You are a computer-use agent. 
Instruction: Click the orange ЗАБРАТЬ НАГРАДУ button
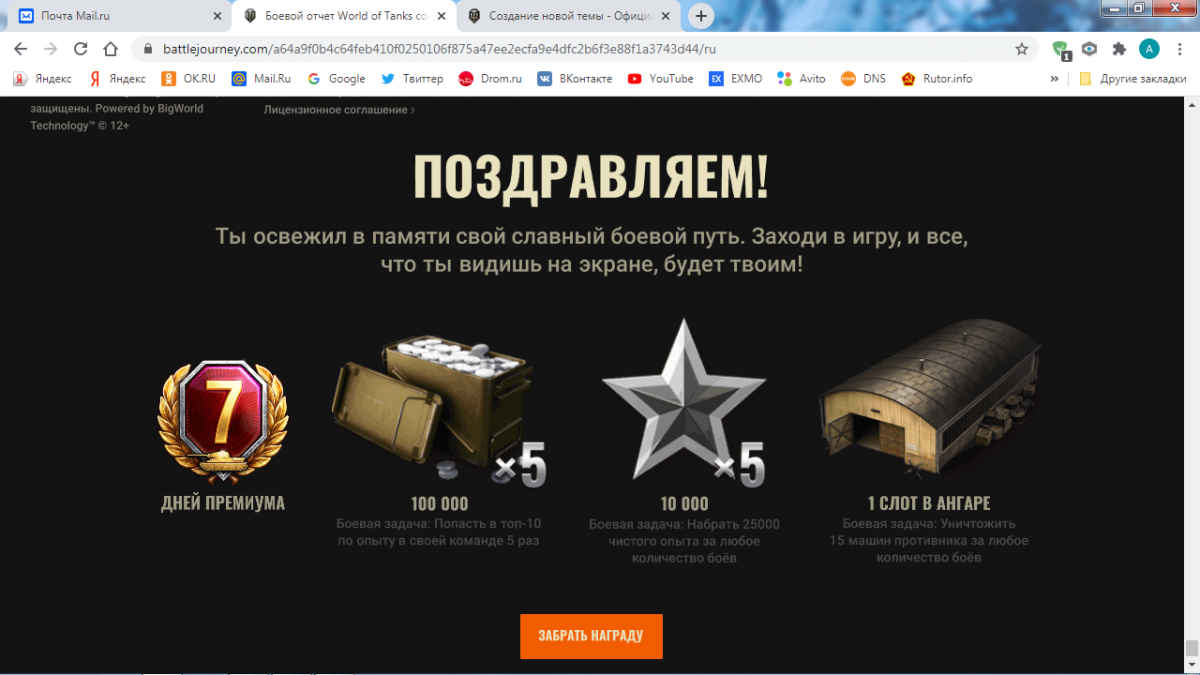point(591,636)
